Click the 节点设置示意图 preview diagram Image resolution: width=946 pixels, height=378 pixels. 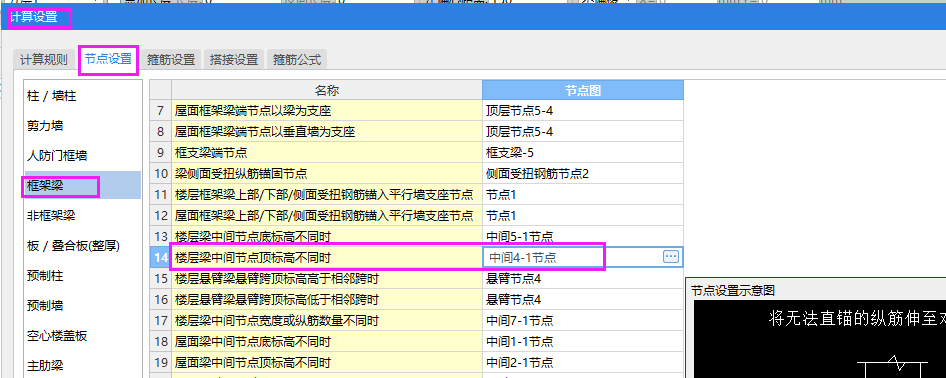tap(819, 339)
